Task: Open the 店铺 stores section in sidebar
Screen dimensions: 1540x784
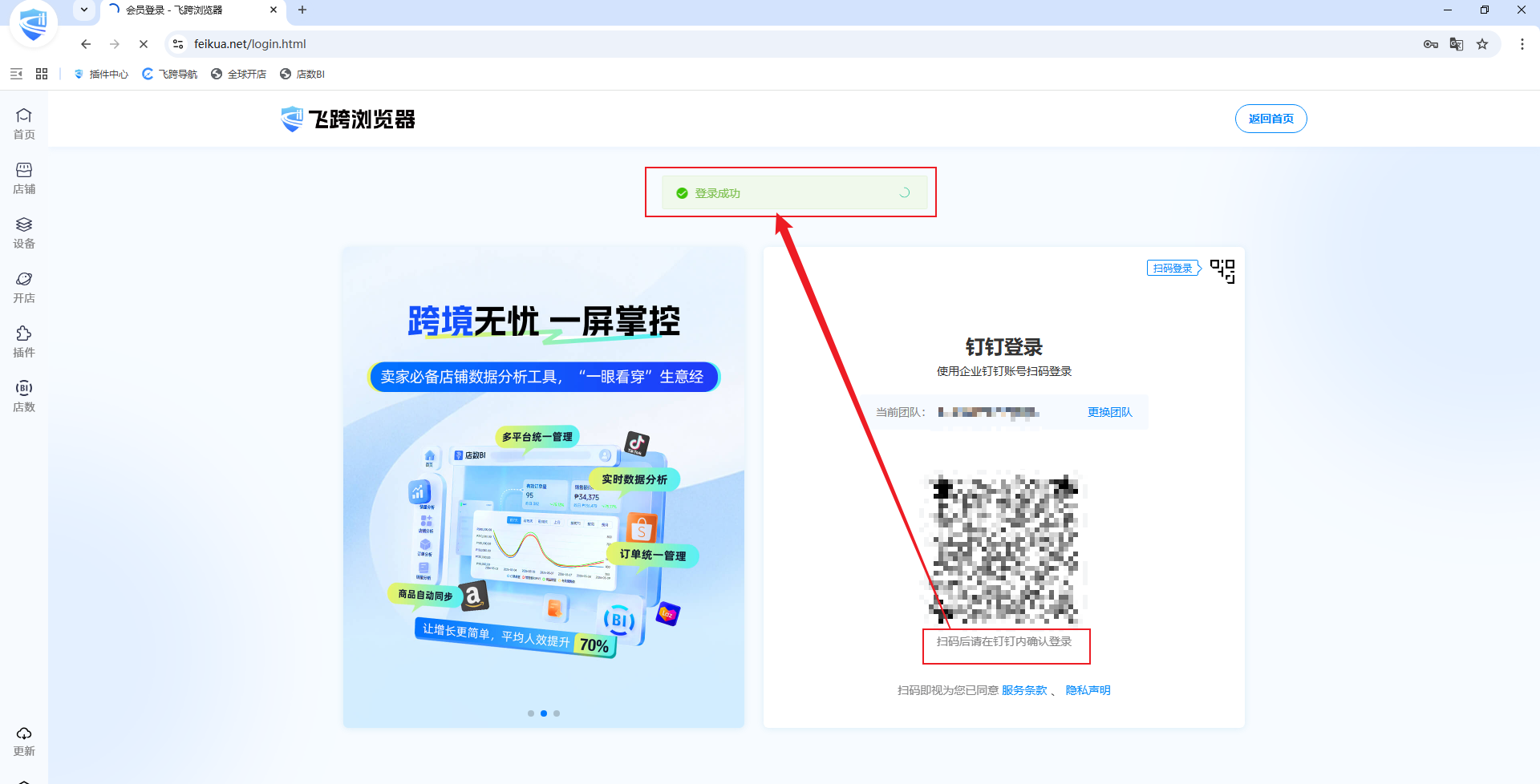Action: point(24,178)
